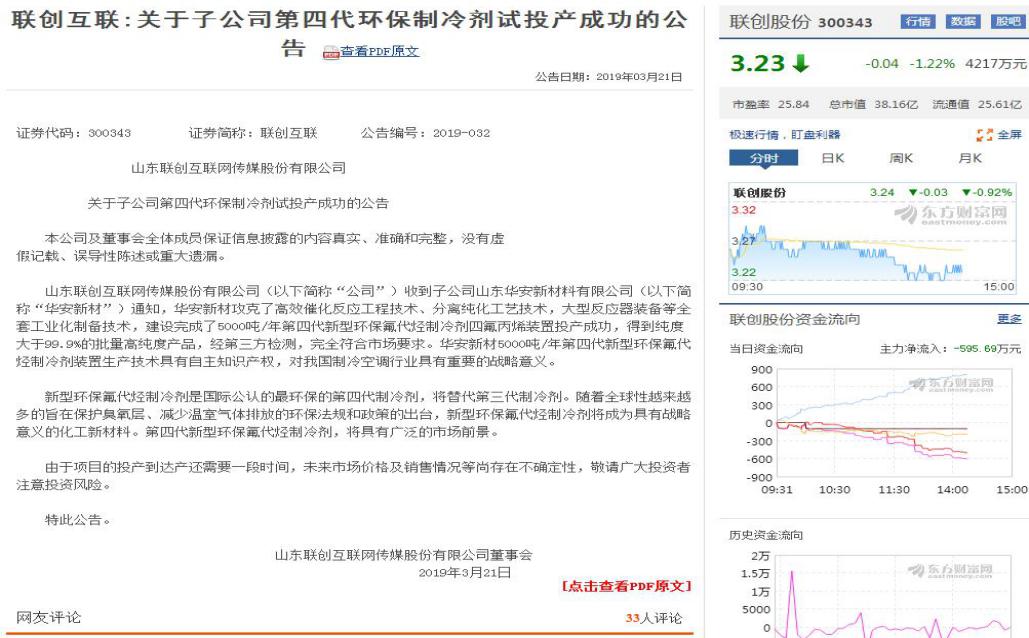The image size is (1029, 638).
Task: Click the 公告编号：2019-032 text
Action: (425, 133)
